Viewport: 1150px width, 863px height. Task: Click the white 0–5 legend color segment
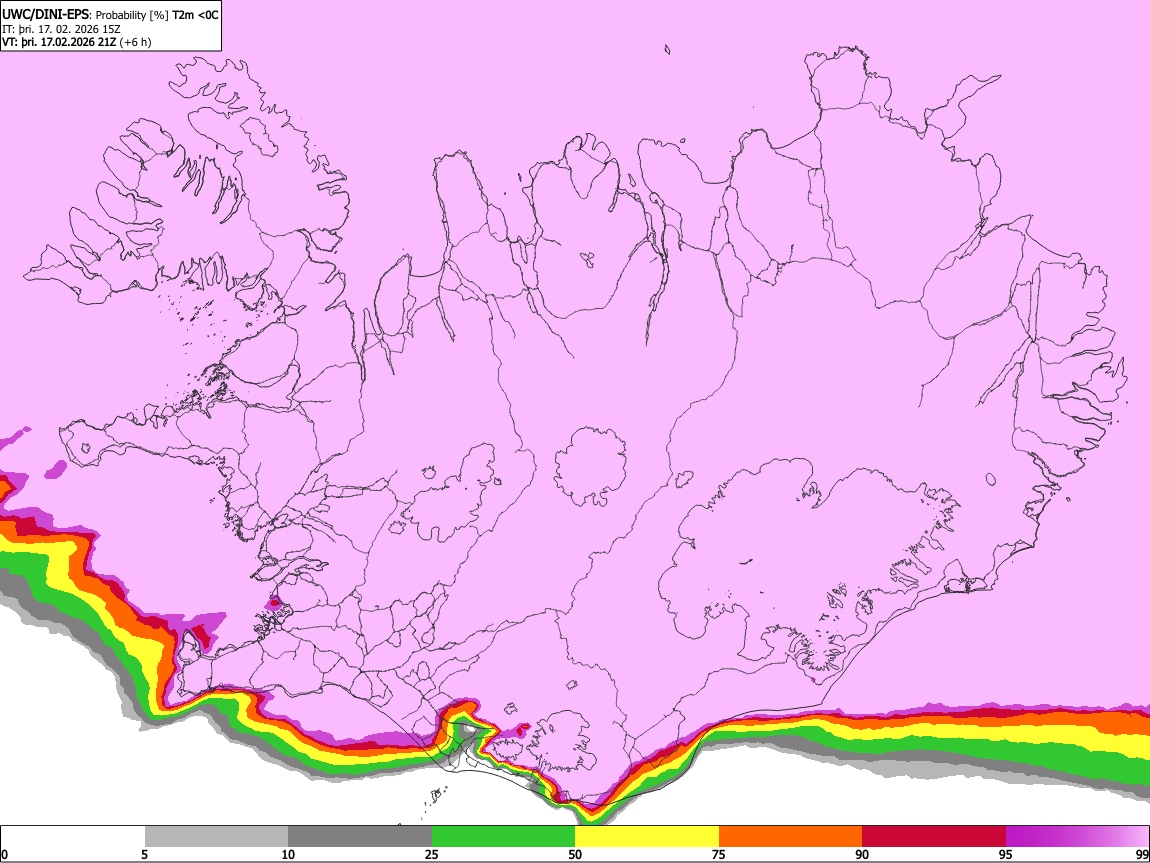click(x=73, y=837)
